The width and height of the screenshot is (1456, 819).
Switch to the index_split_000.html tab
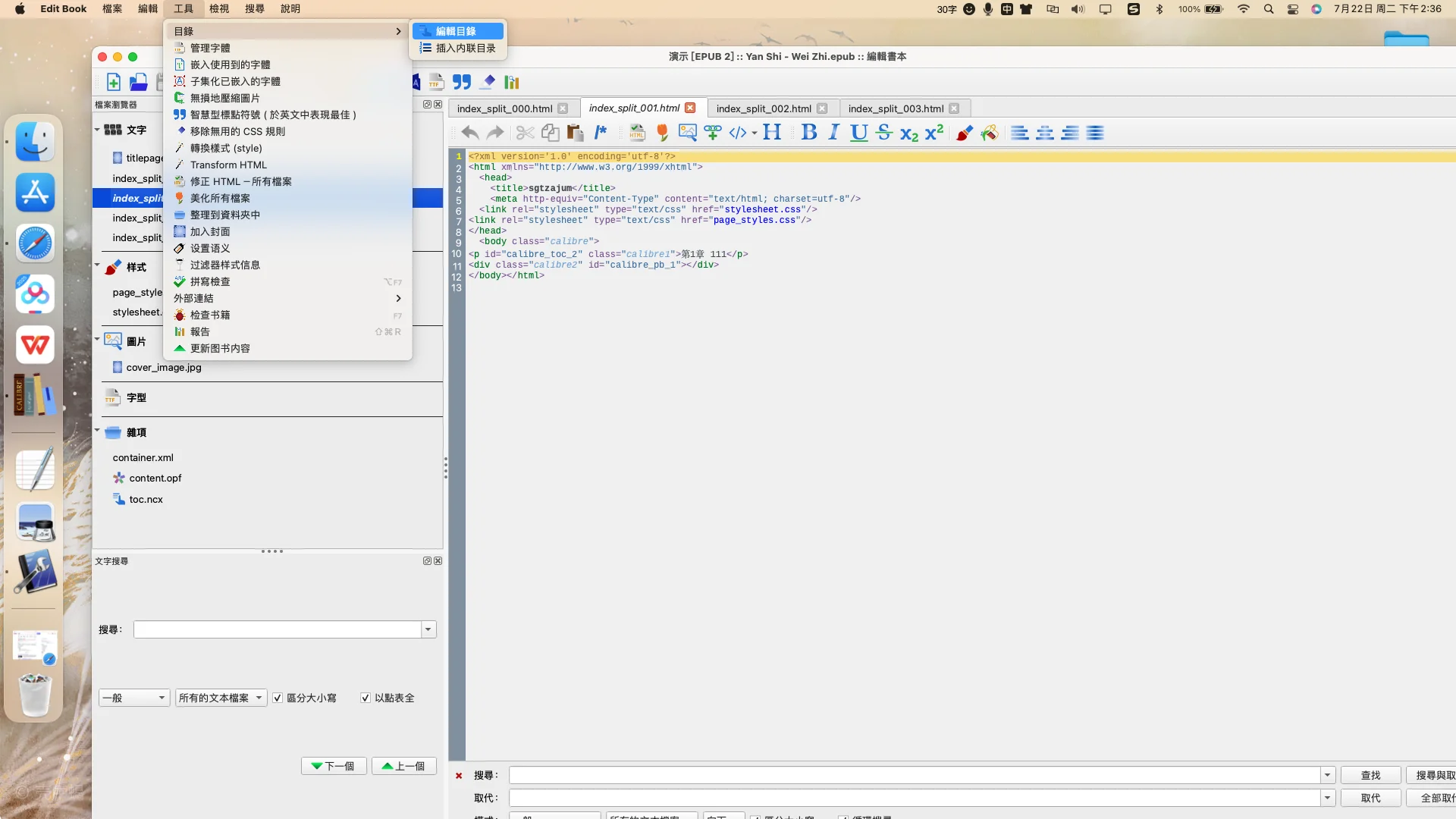pyautogui.click(x=504, y=108)
